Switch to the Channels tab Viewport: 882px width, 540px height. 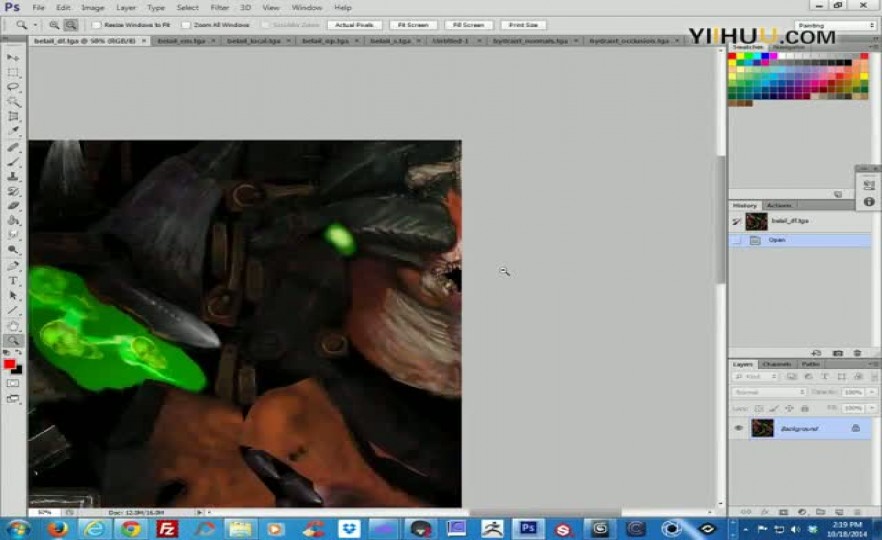click(777, 364)
